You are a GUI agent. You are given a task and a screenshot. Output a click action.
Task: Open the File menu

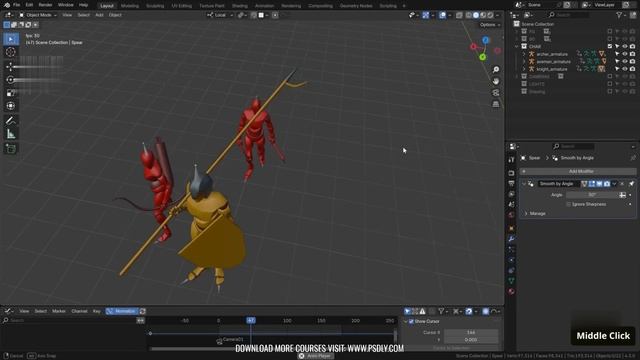(16, 5)
